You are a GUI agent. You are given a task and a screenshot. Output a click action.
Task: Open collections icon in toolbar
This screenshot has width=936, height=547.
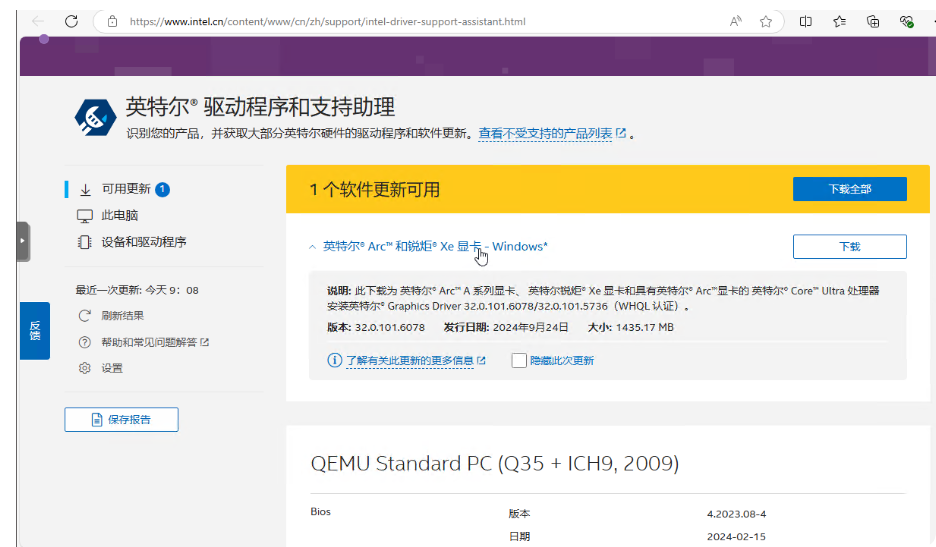[873, 21]
